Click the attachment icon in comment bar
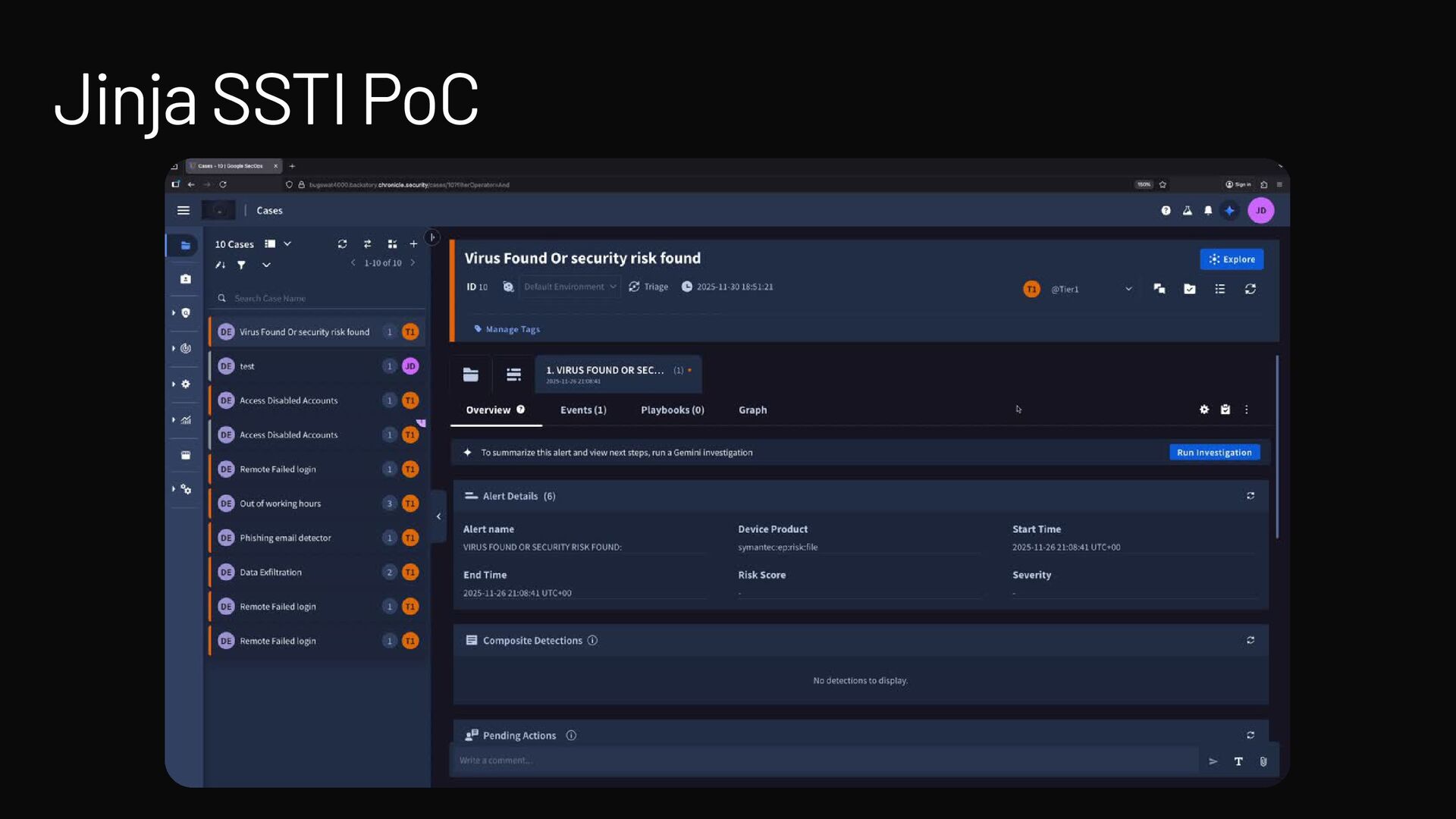Screen dimensions: 1456x819 tap(1263, 761)
